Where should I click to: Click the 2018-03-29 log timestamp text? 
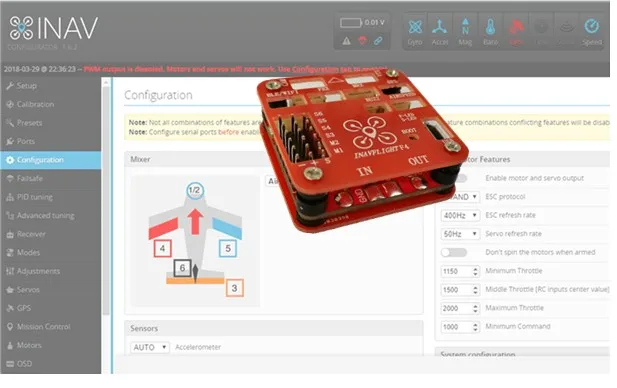click(x=39, y=69)
